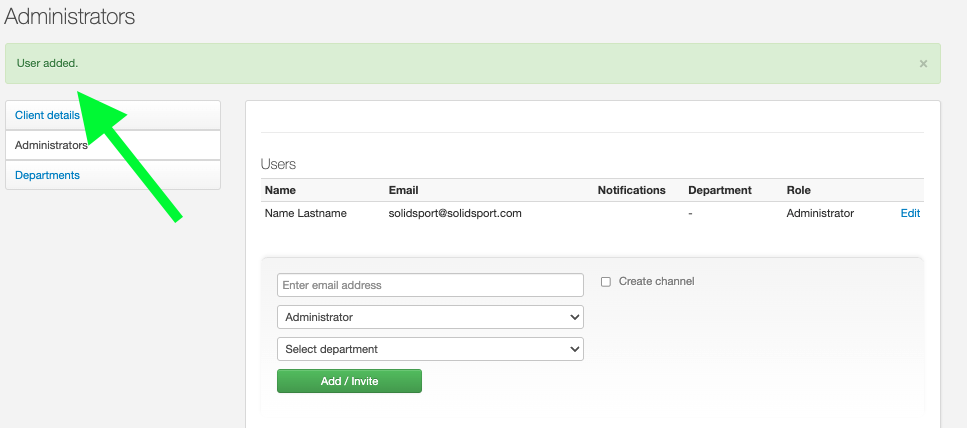This screenshot has width=967, height=428.
Task: Open the Administrator role dropdown
Action: (430, 317)
